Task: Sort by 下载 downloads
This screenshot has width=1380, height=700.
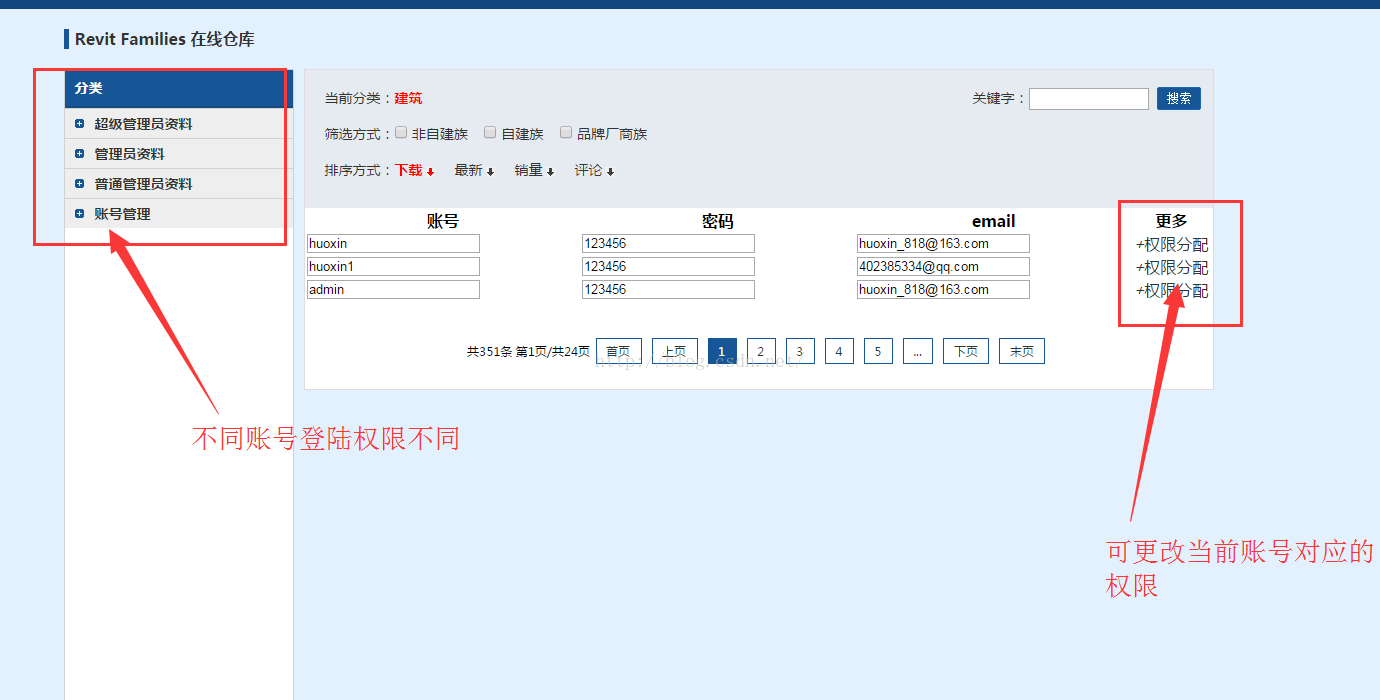Action: (x=414, y=171)
